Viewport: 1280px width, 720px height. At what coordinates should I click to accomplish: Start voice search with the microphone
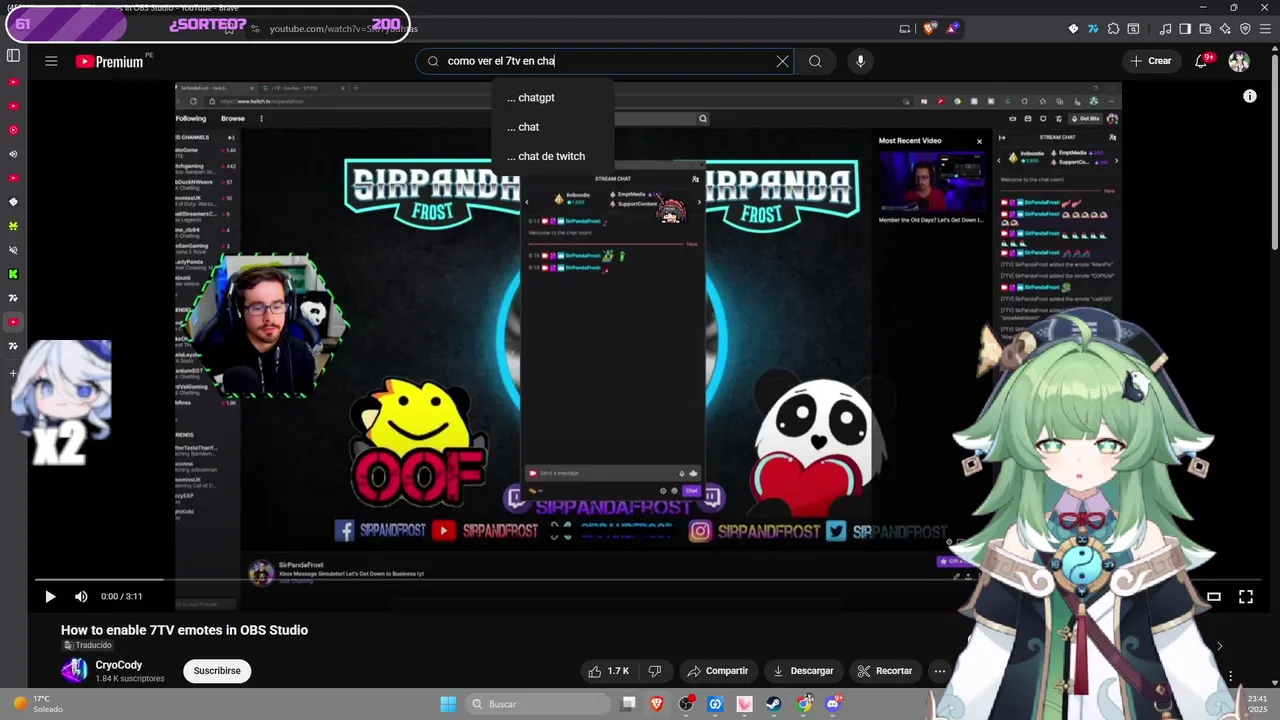click(860, 61)
